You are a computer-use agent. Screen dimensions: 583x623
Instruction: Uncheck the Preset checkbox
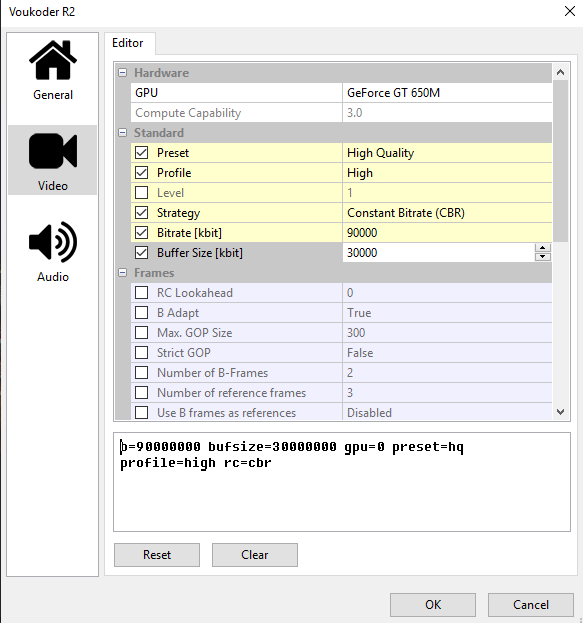click(x=141, y=153)
